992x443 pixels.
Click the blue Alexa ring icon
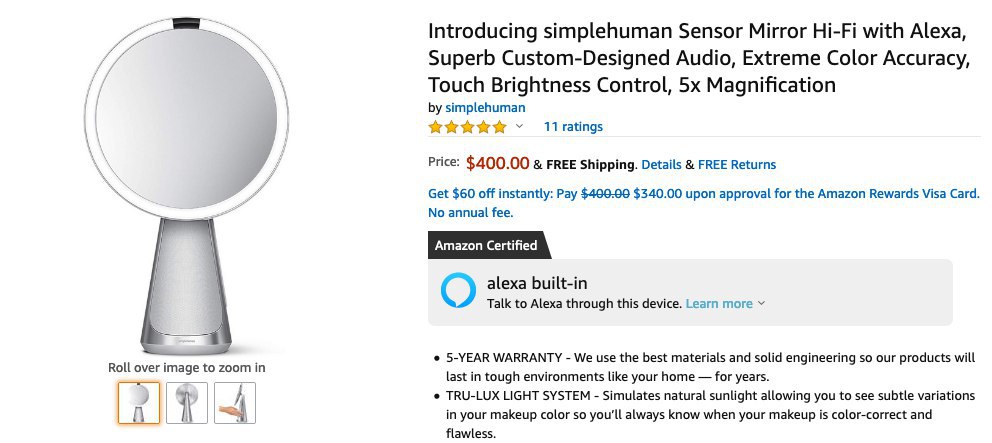pyautogui.click(x=459, y=291)
